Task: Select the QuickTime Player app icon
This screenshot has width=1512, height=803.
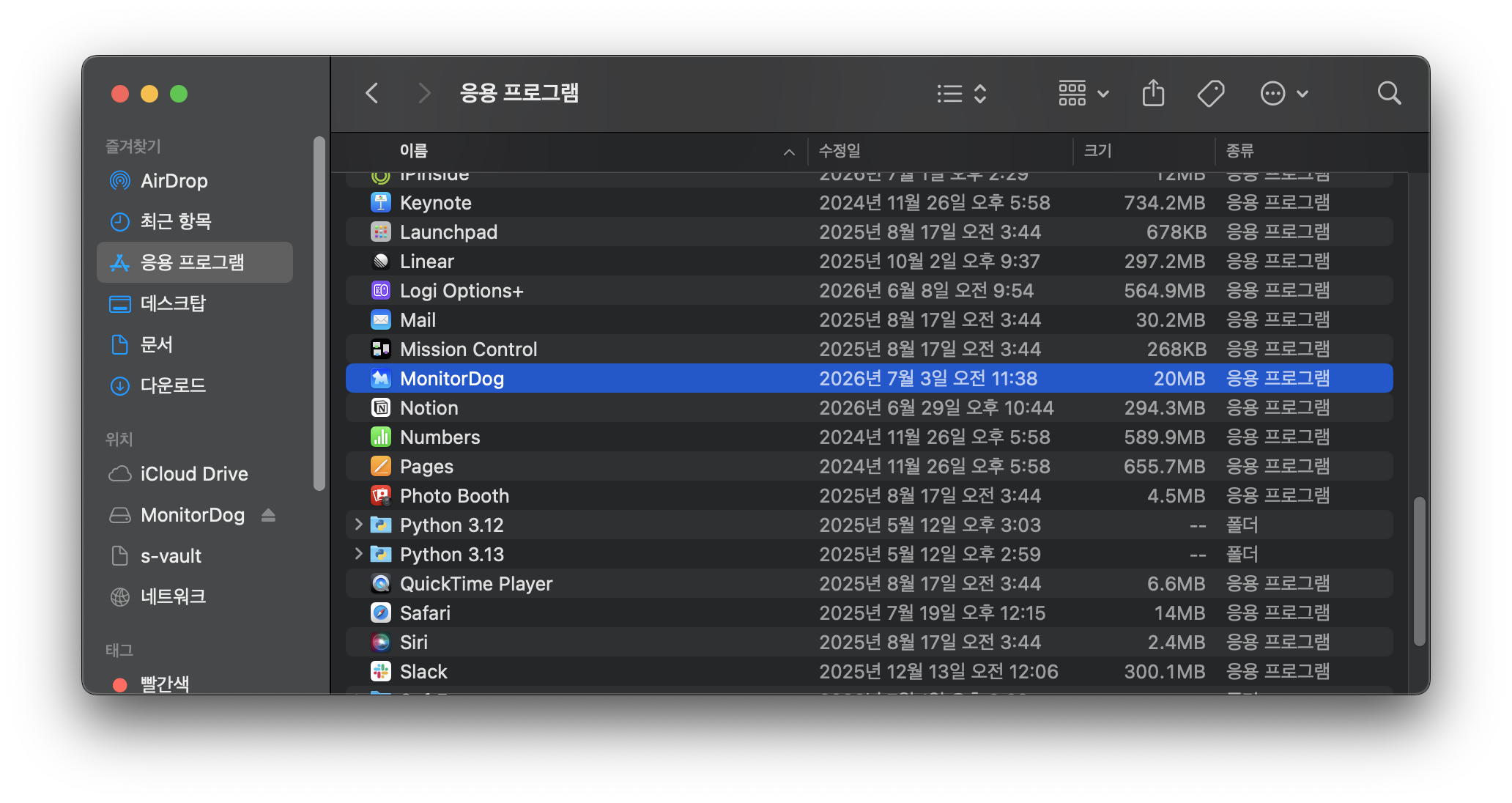Action: (x=381, y=583)
